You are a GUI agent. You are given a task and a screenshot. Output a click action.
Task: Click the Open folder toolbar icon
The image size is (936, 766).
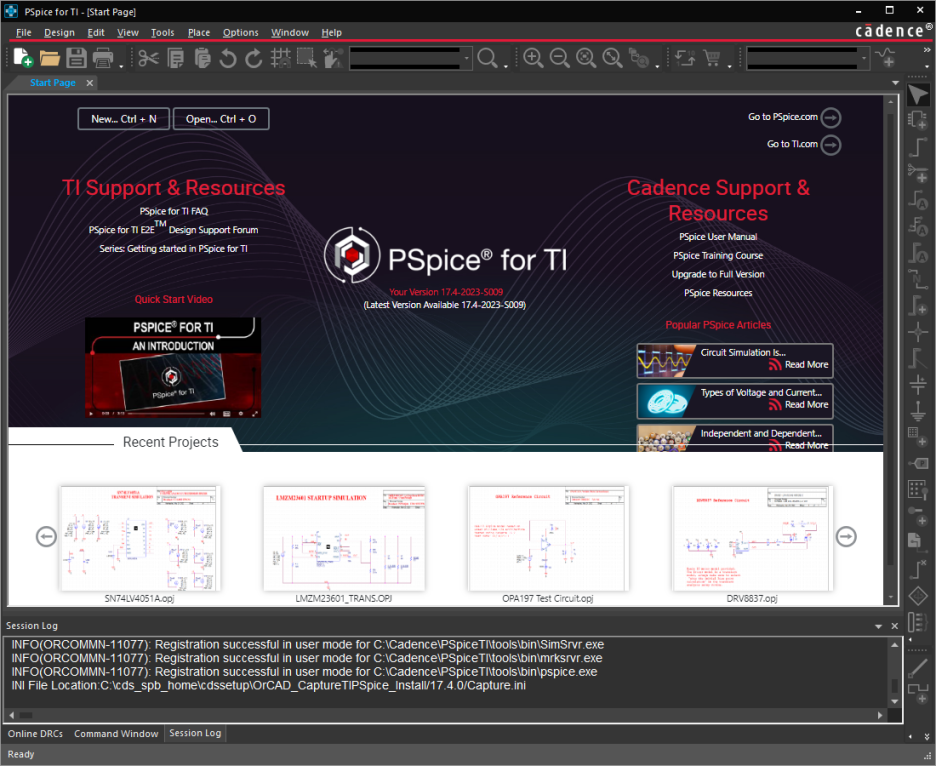point(50,58)
